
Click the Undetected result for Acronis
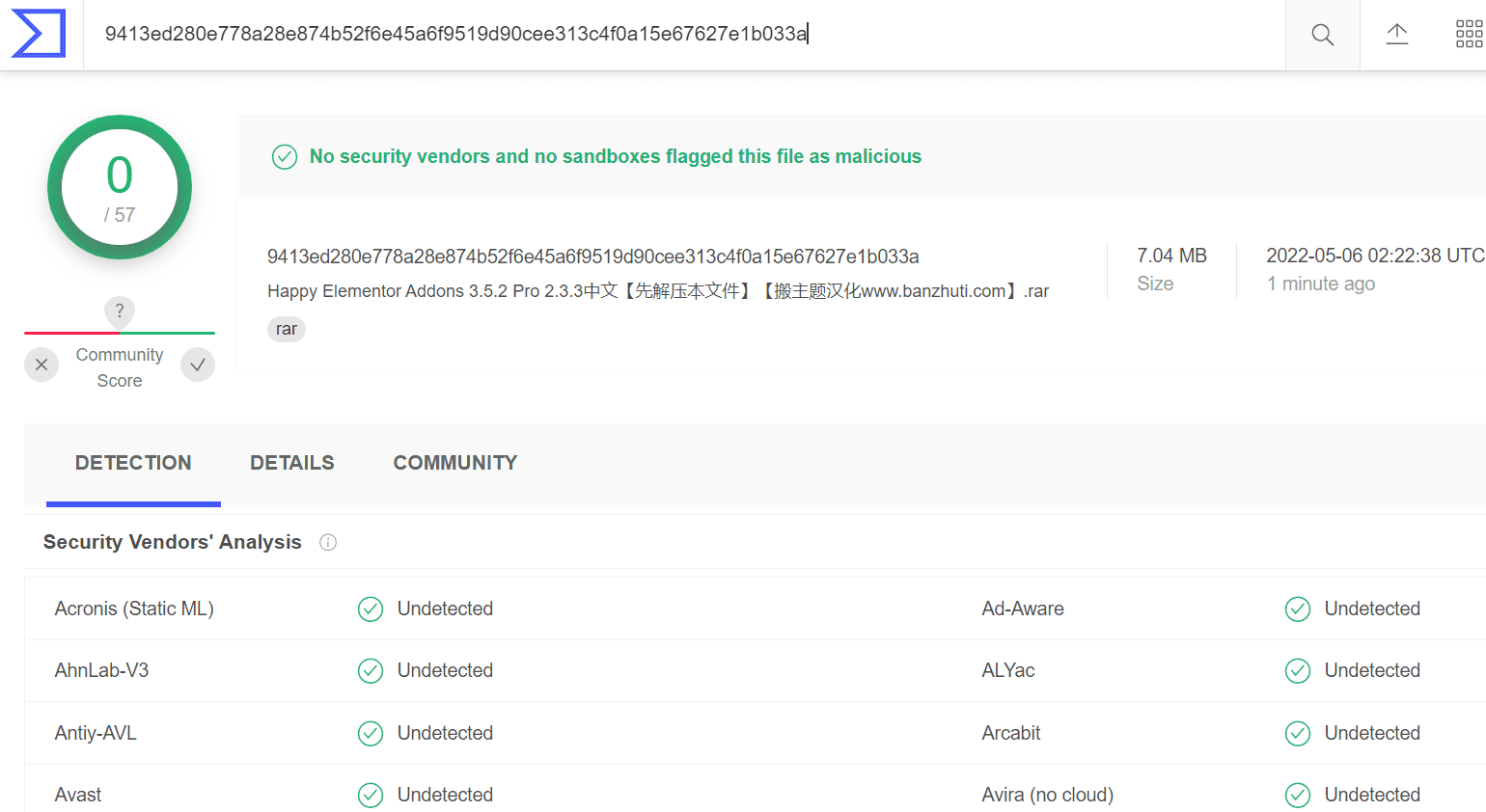[445, 609]
